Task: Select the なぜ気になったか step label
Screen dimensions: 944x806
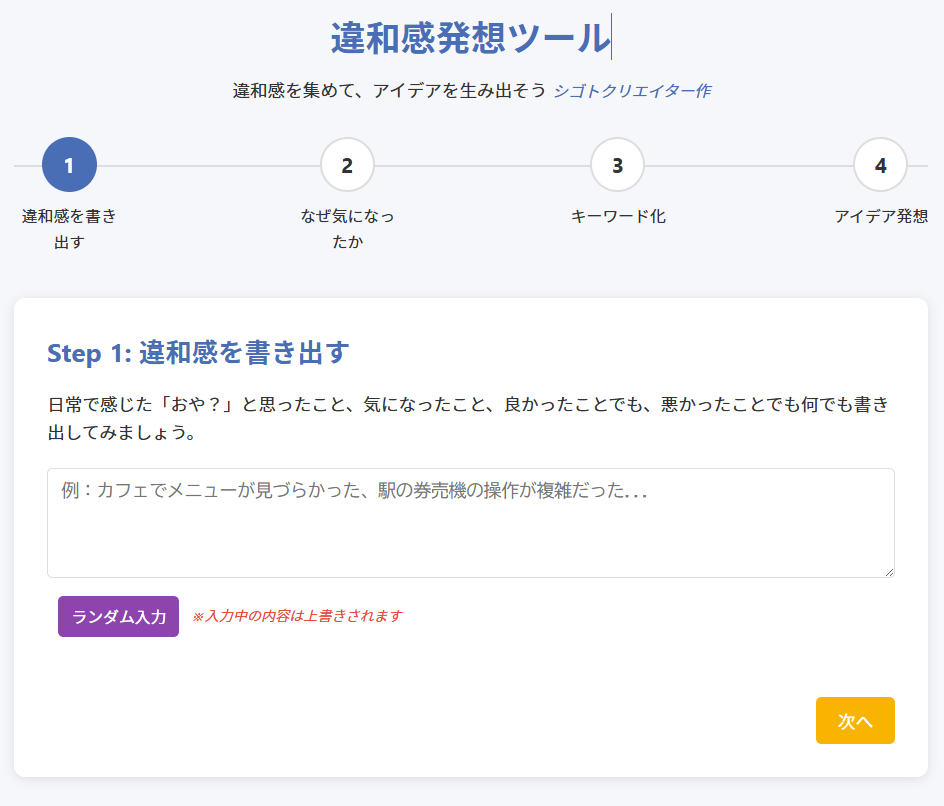Action: 347,229
